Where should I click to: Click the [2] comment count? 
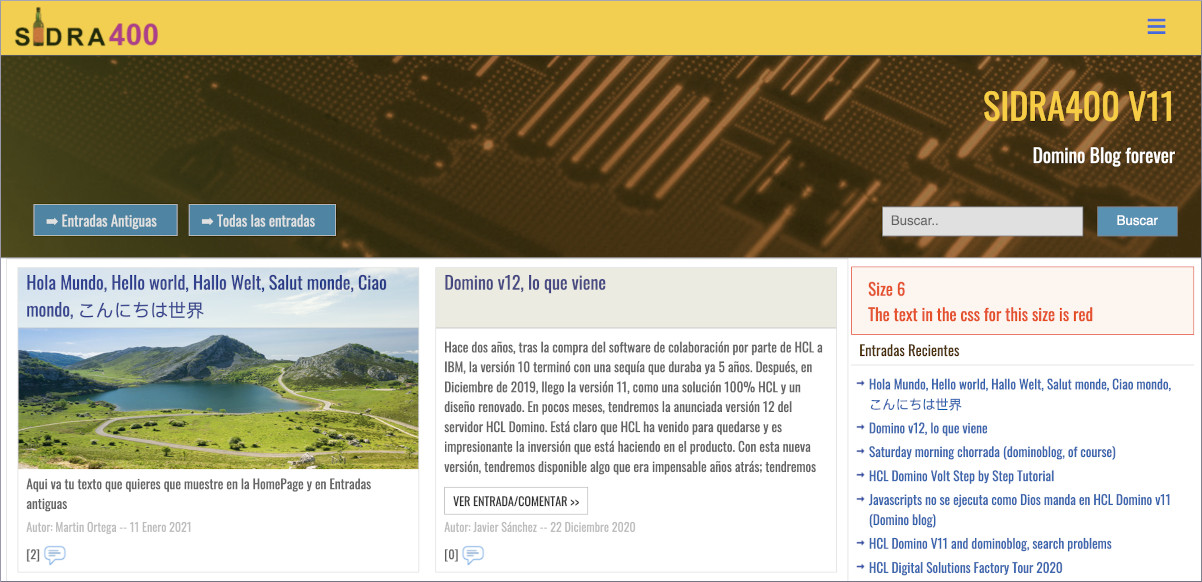click(33, 555)
